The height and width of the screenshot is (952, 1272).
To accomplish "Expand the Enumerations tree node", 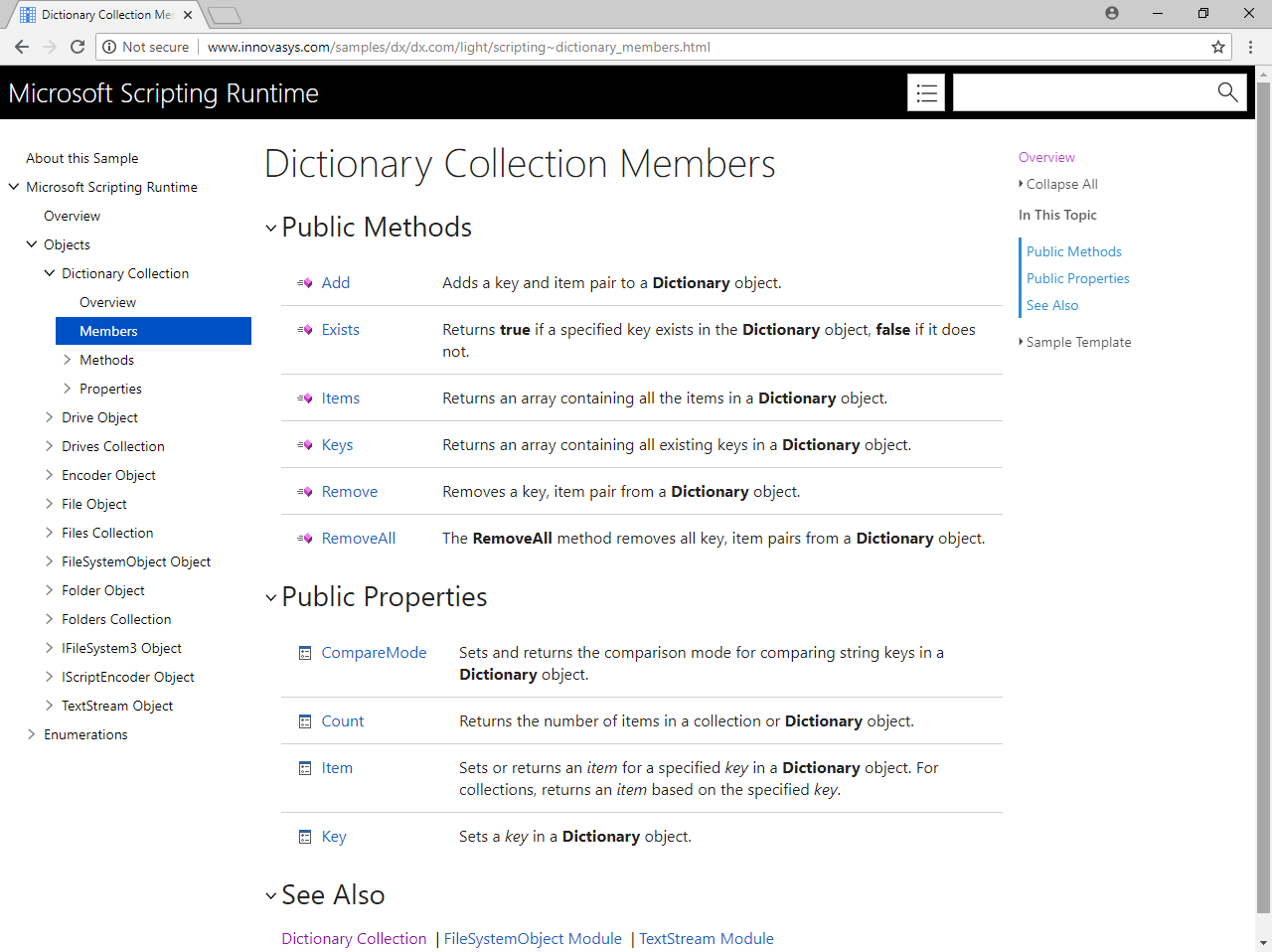I will pyautogui.click(x=32, y=734).
